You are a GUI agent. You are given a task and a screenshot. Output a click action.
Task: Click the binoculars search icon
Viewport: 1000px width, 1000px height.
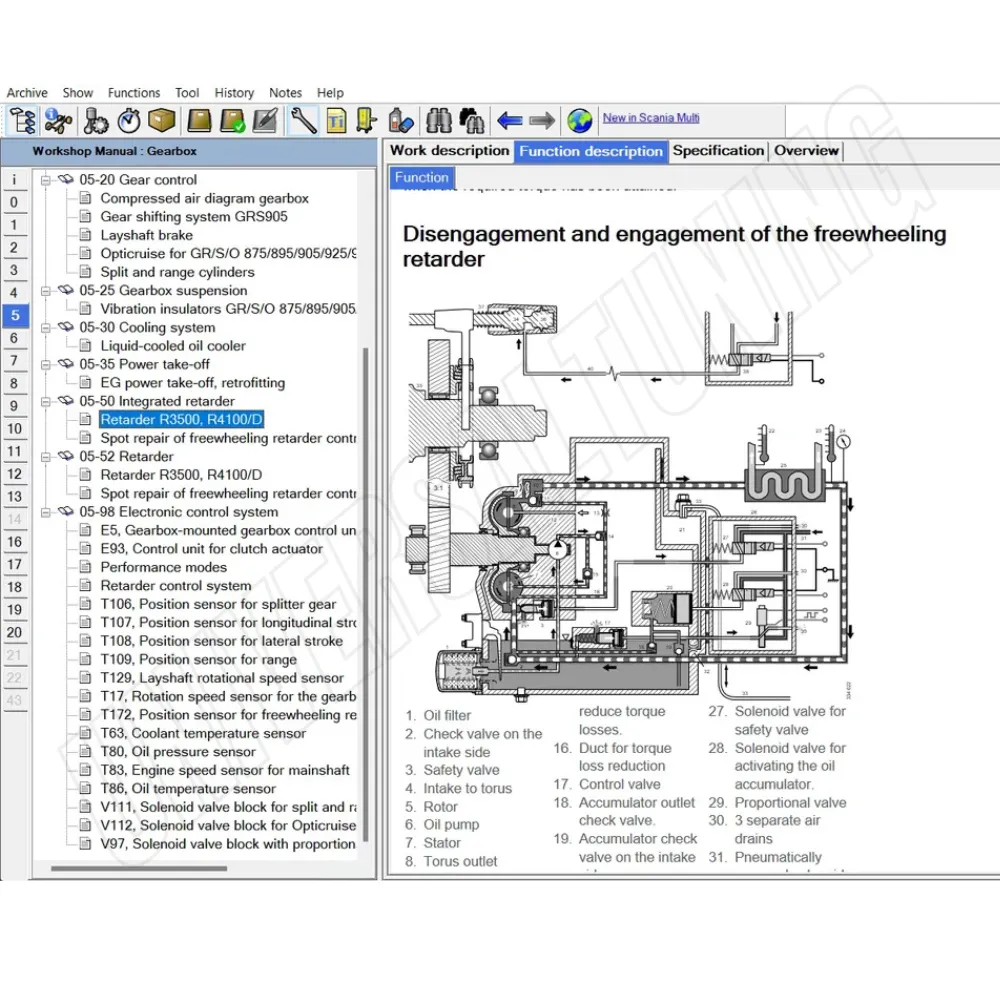(439, 121)
